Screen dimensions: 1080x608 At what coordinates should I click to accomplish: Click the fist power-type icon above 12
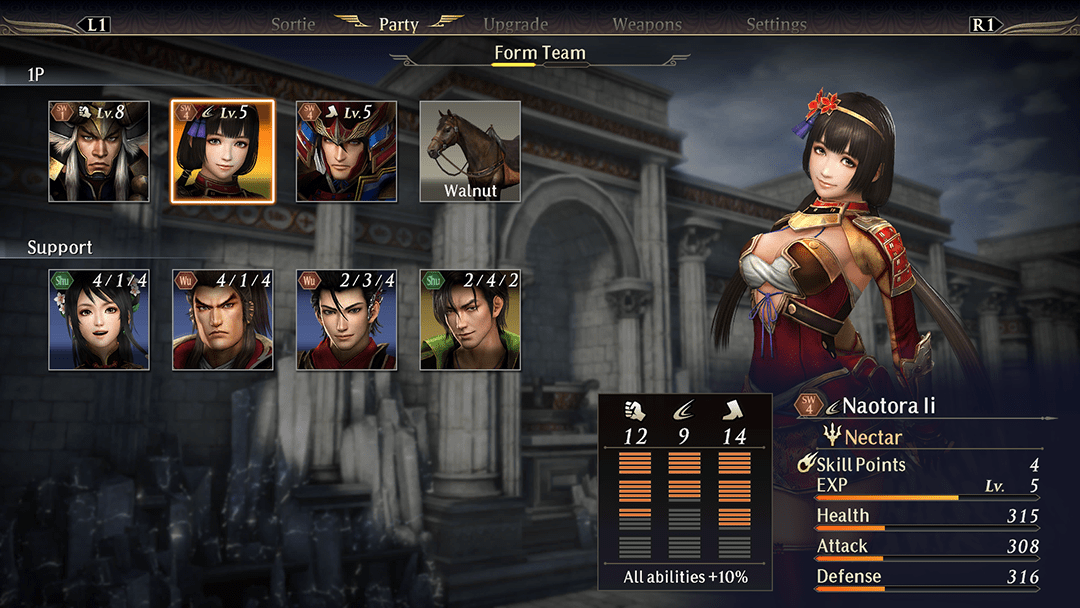pos(634,411)
